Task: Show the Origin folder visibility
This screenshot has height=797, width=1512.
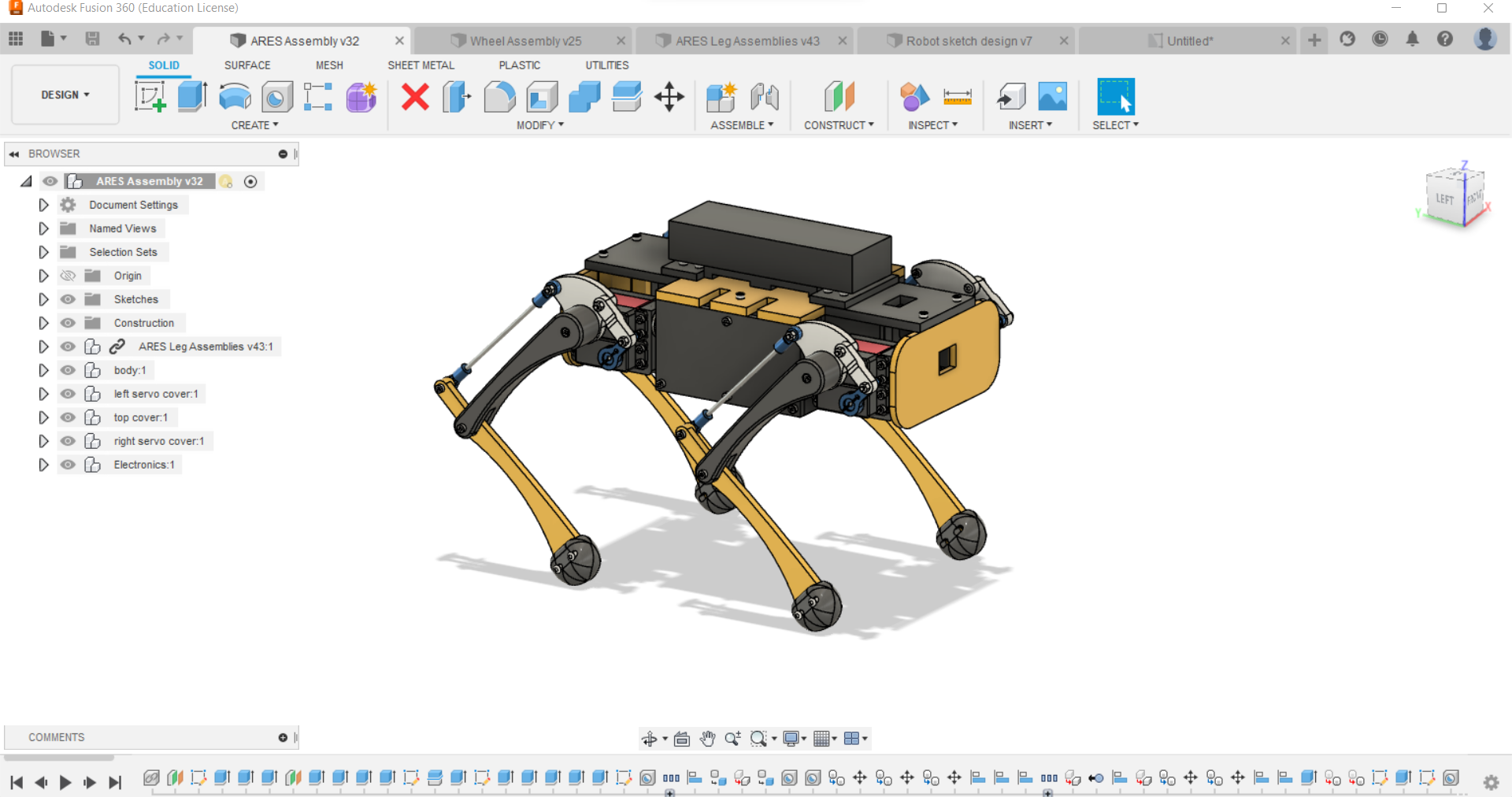Action: pyautogui.click(x=69, y=276)
